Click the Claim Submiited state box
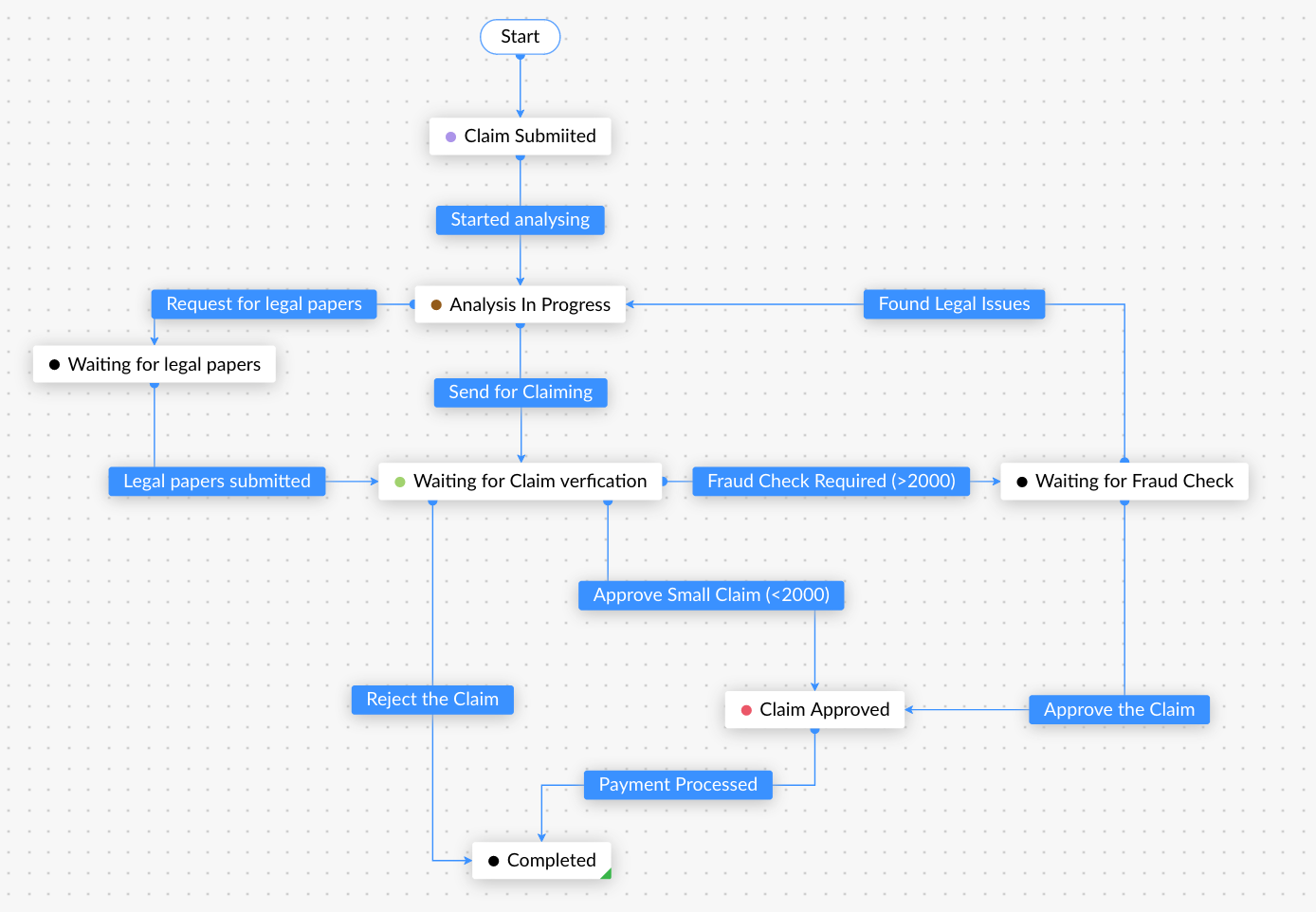This screenshot has height=912, width=1316. pos(521,137)
